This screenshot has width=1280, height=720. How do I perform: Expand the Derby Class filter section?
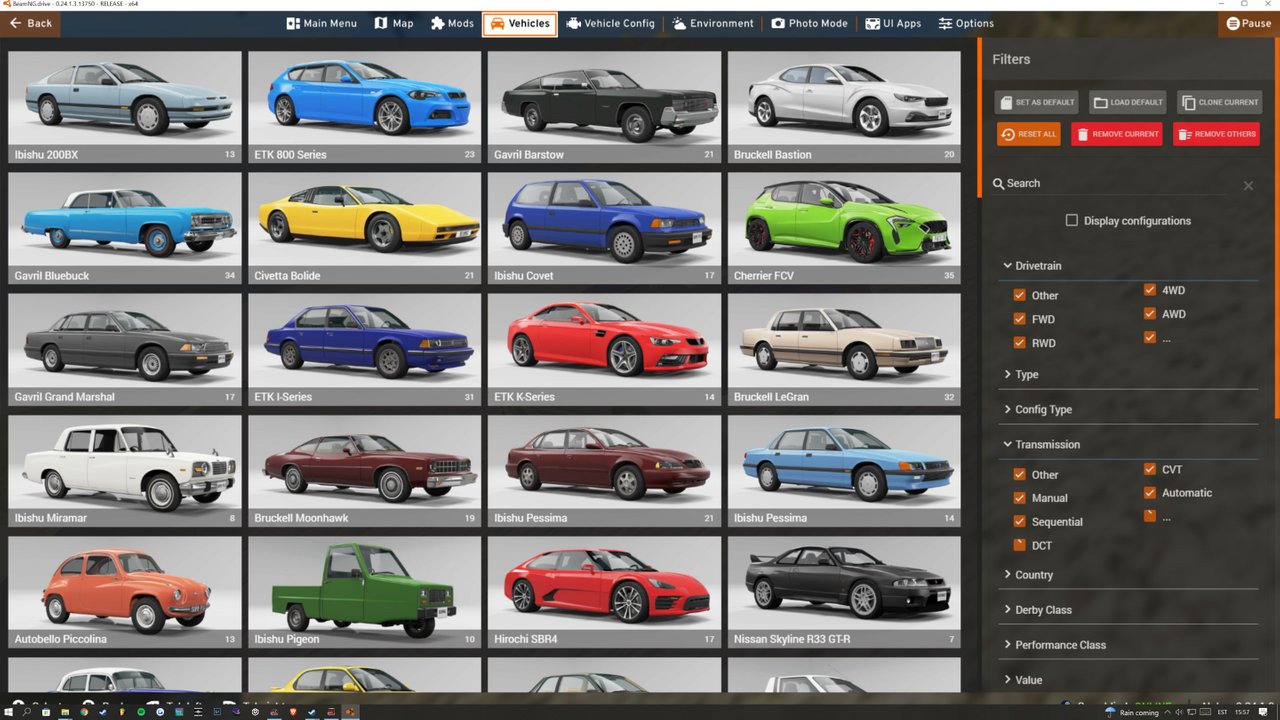[x=1128, y=610]
